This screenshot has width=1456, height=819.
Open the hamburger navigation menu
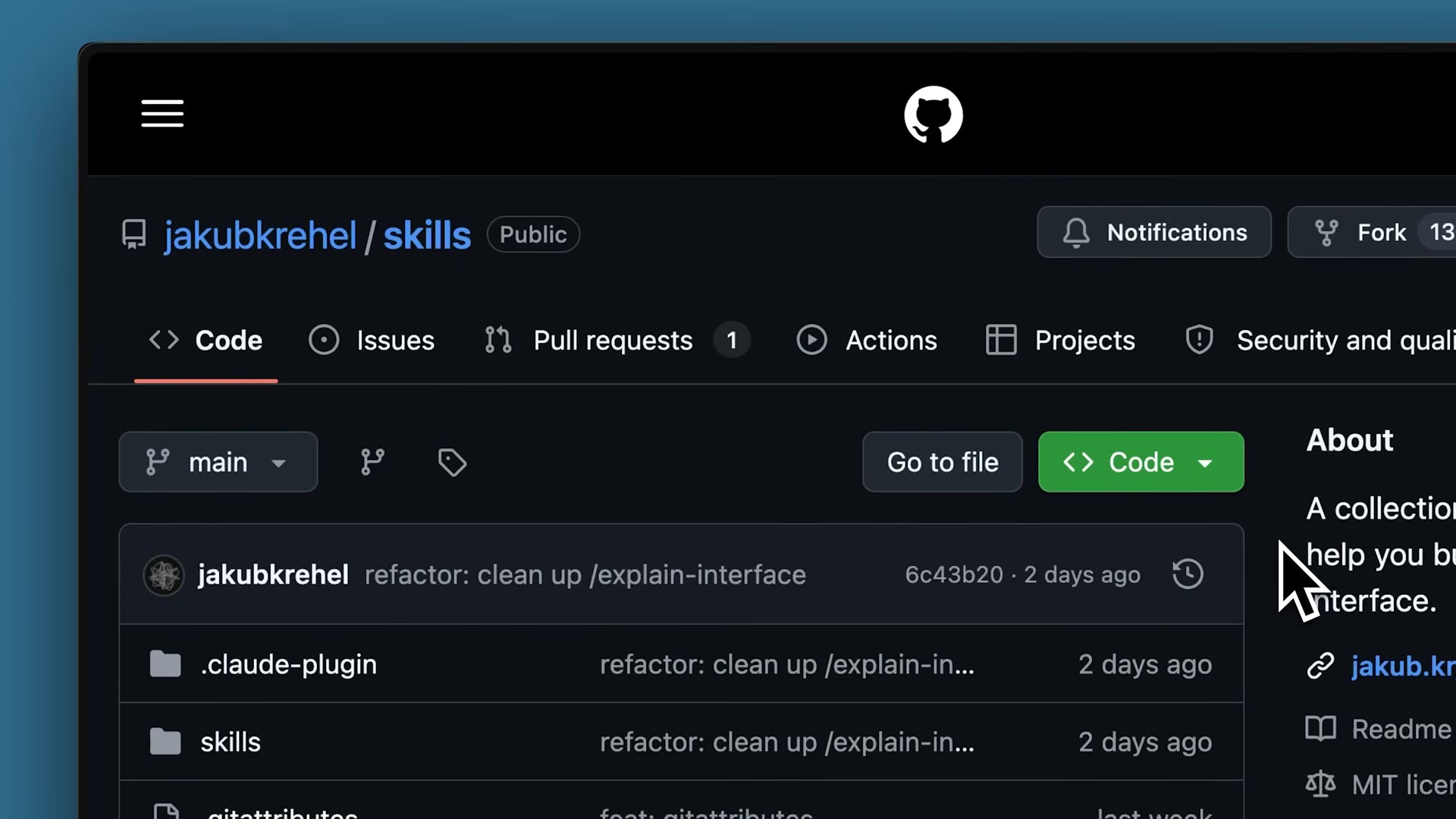point(162,114)
